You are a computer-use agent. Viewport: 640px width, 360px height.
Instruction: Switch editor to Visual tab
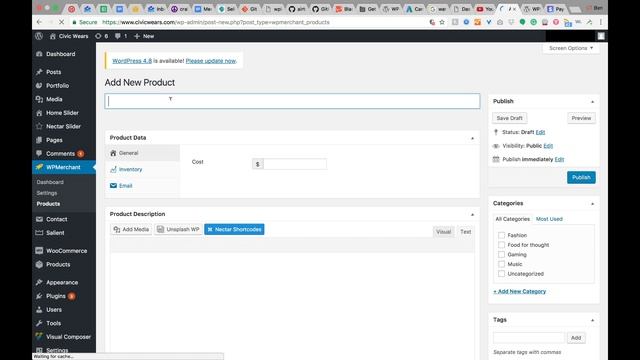[443, 231]
